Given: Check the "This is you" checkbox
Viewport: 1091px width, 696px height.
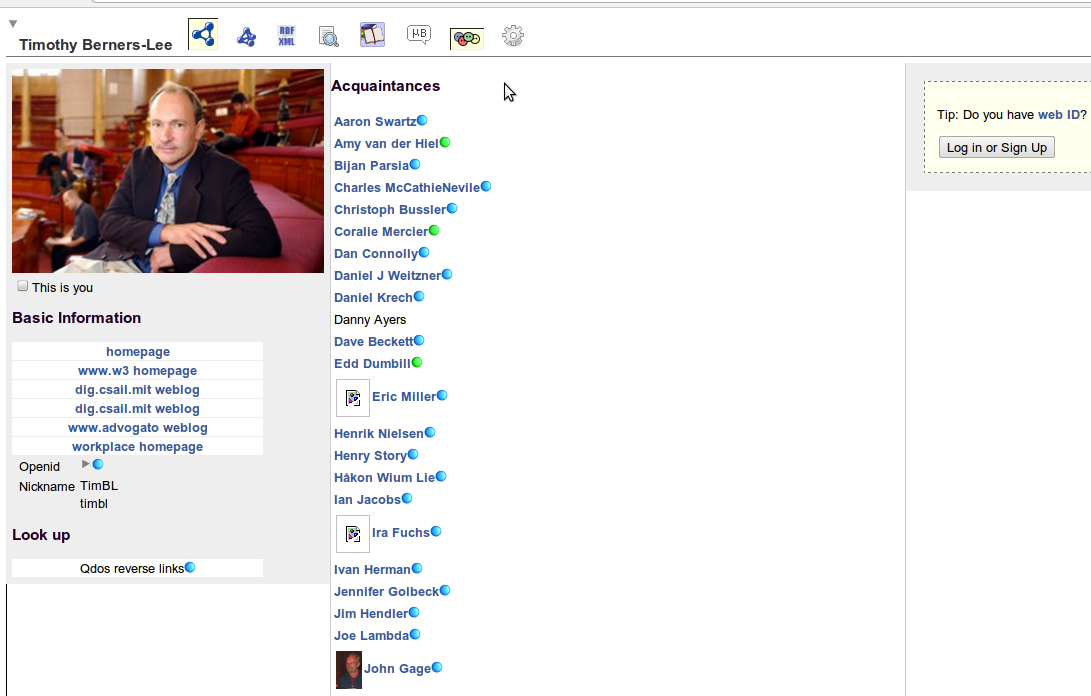Looking at the screenshot, I should point(23,286).
